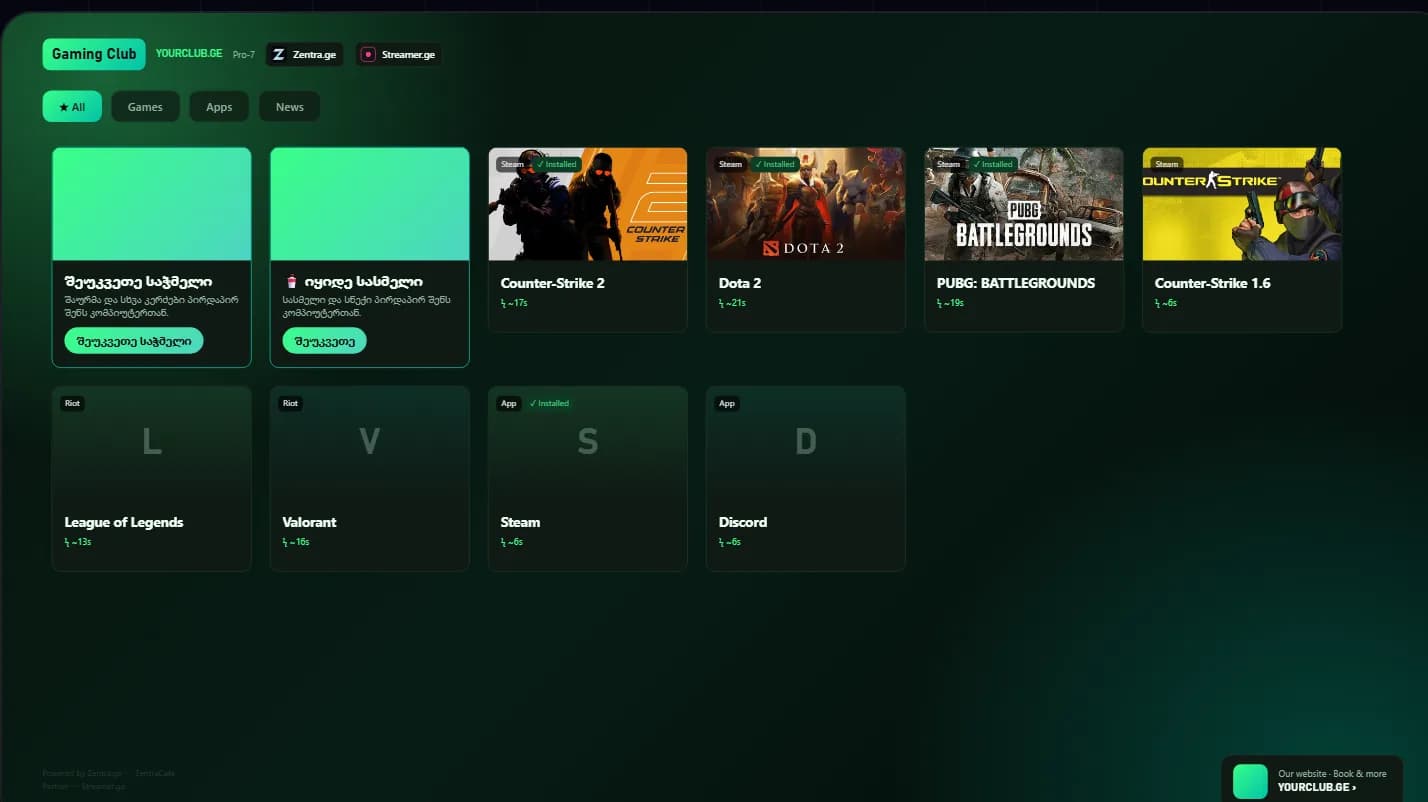Click the App badge on the Discord card
1428x802 pixels.
tap(727, 404)
